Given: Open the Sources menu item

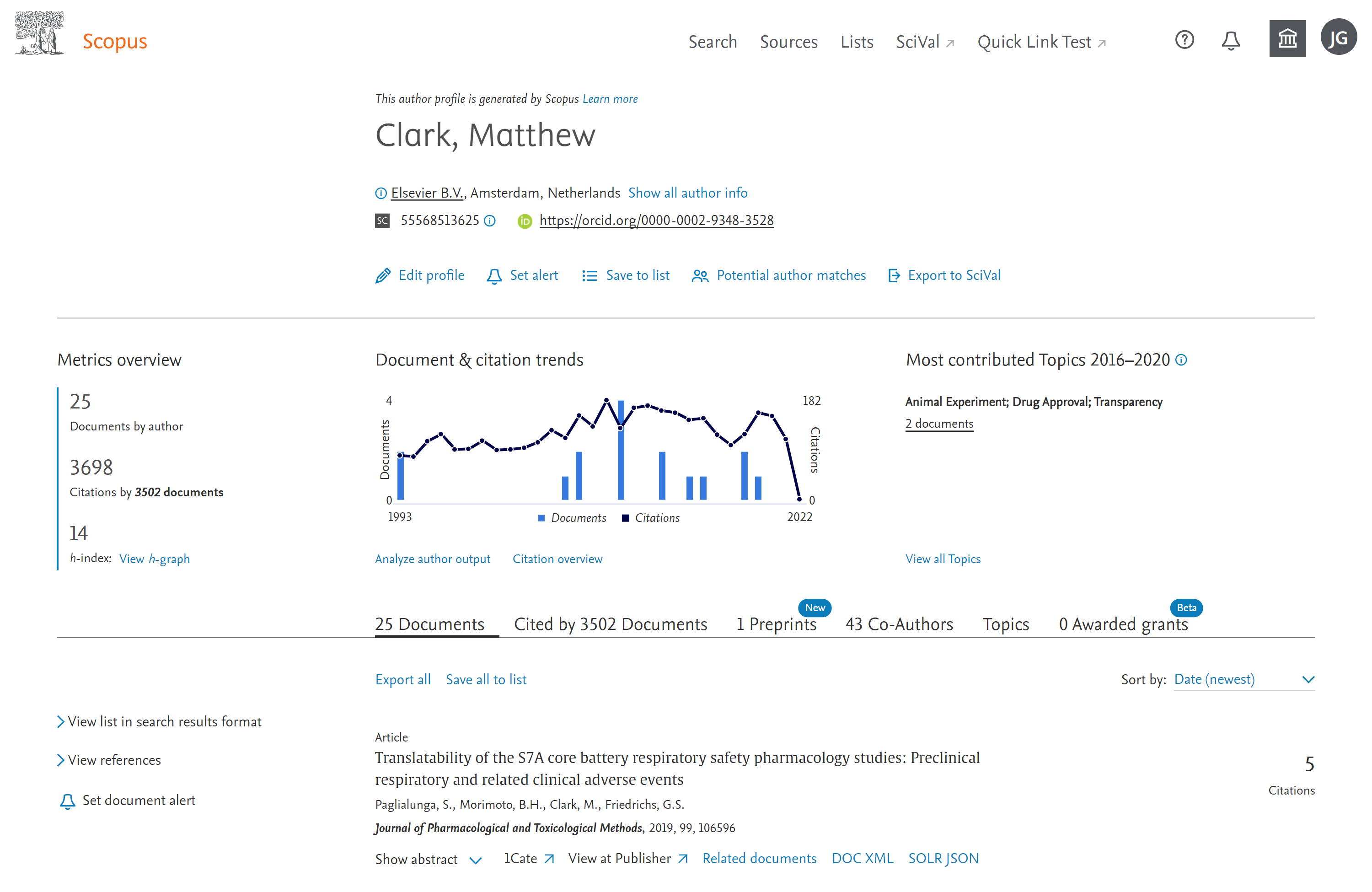Looking at the screenshot, I should [788, 42].
